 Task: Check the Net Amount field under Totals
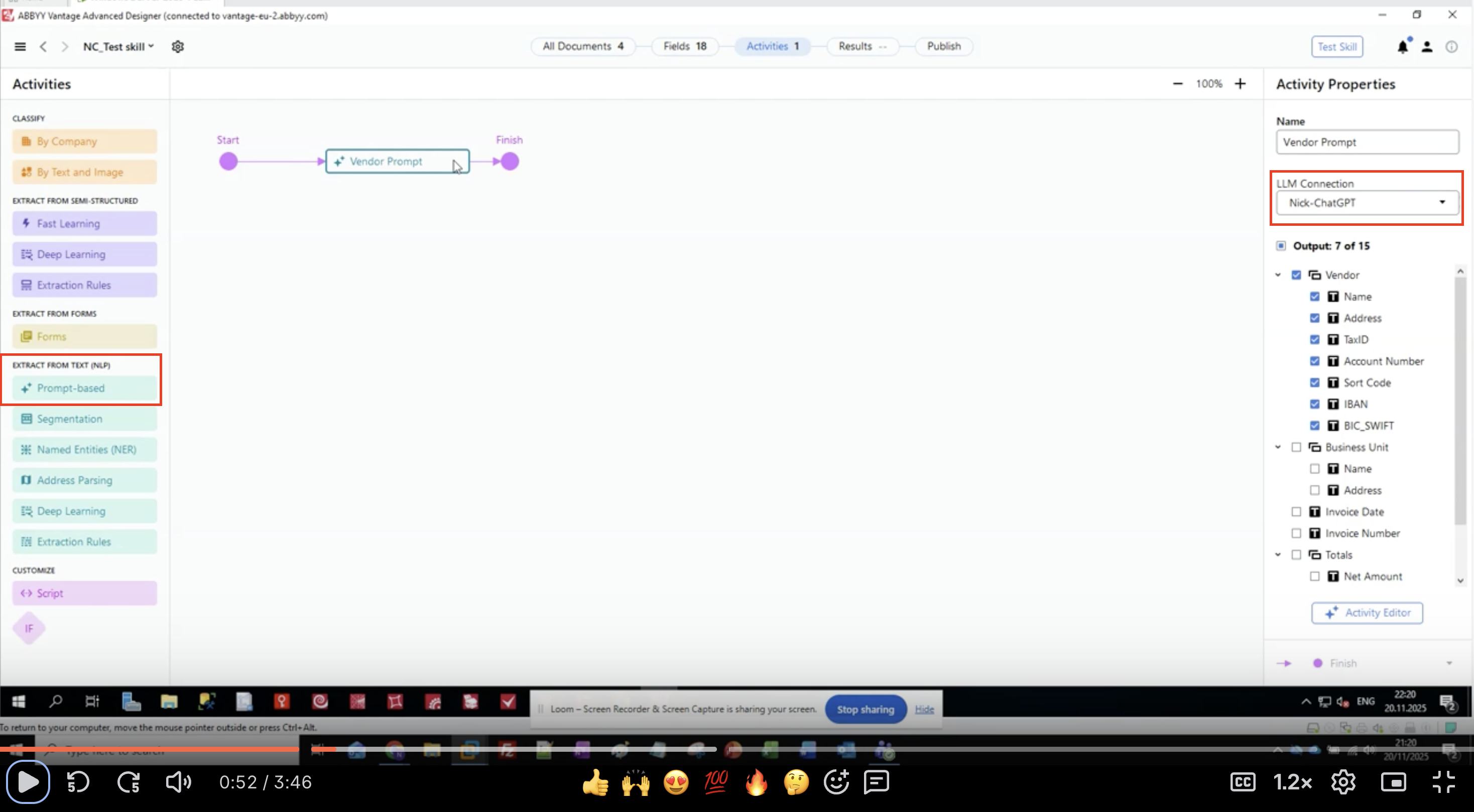click(1315, 577)
